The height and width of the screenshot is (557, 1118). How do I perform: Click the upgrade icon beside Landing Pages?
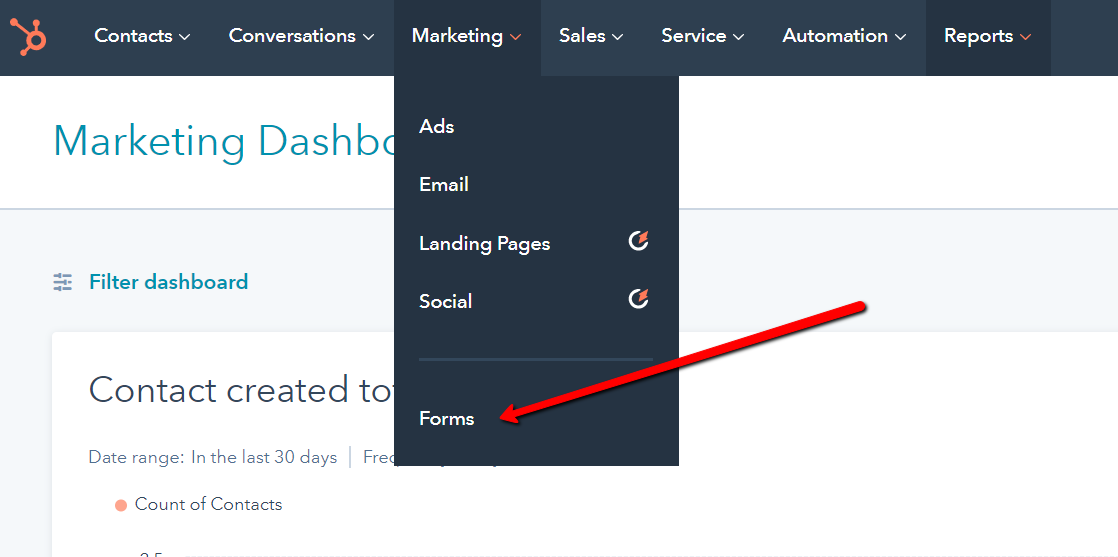[638, 241]
